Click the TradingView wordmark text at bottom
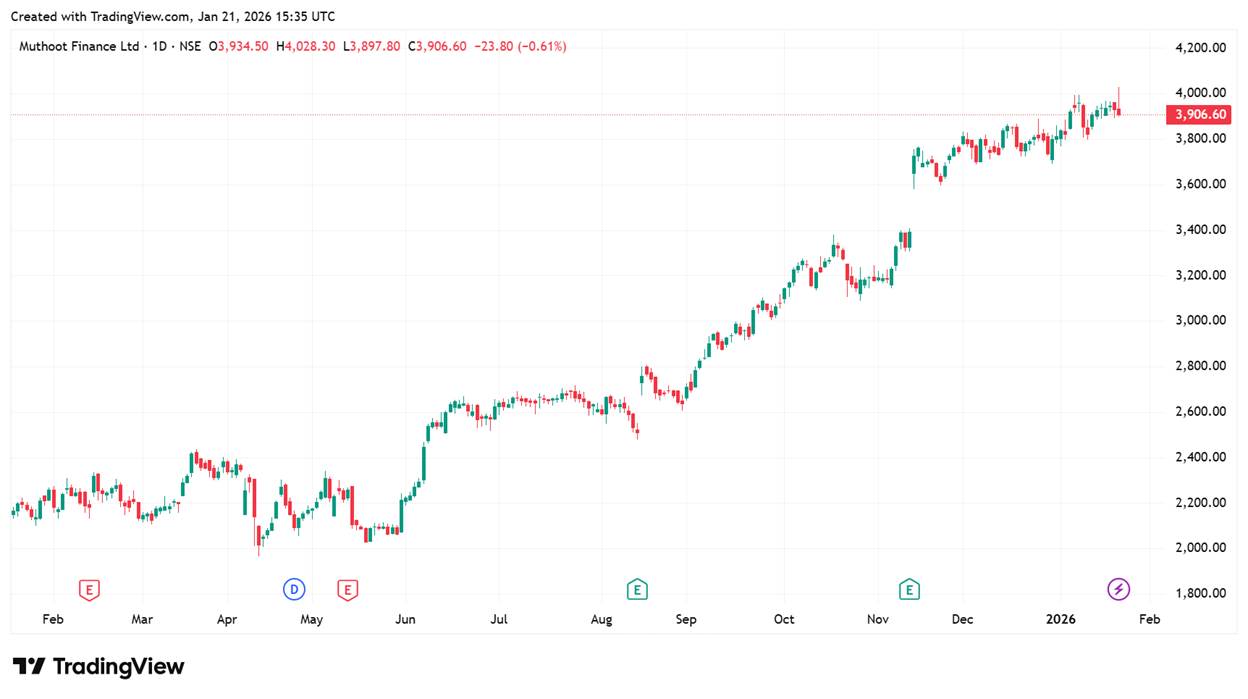 pyautogui.click(x=118, y=666)
